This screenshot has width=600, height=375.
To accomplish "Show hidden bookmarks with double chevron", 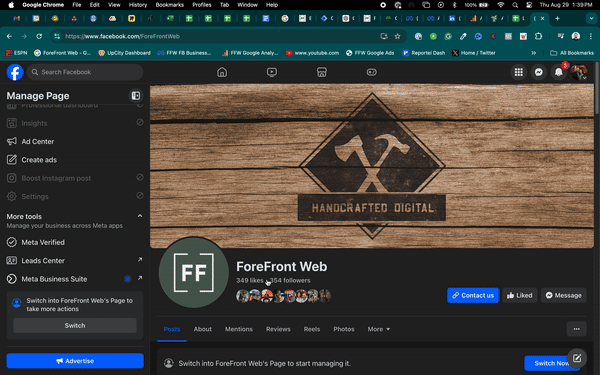I will click(x=533, y=53).
